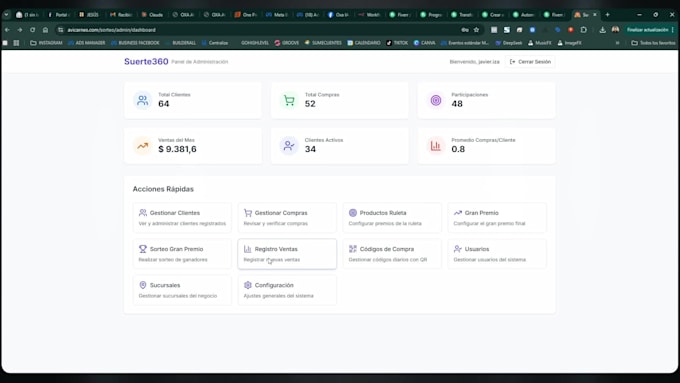680x383 pixels.
Task: Open the apps grid shortcut icon
Action: 16,43
